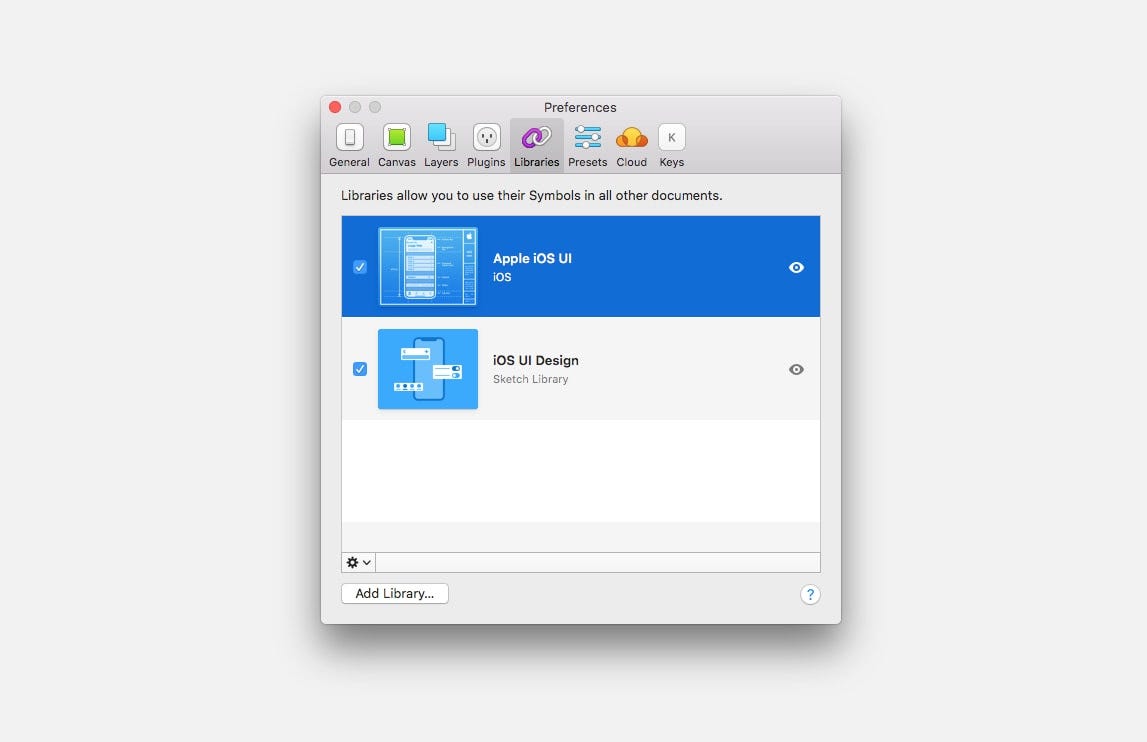Open the gear actions dropdown below the list
The width and height of the screenshot is (1147, 742).
[x=358, y=562]
